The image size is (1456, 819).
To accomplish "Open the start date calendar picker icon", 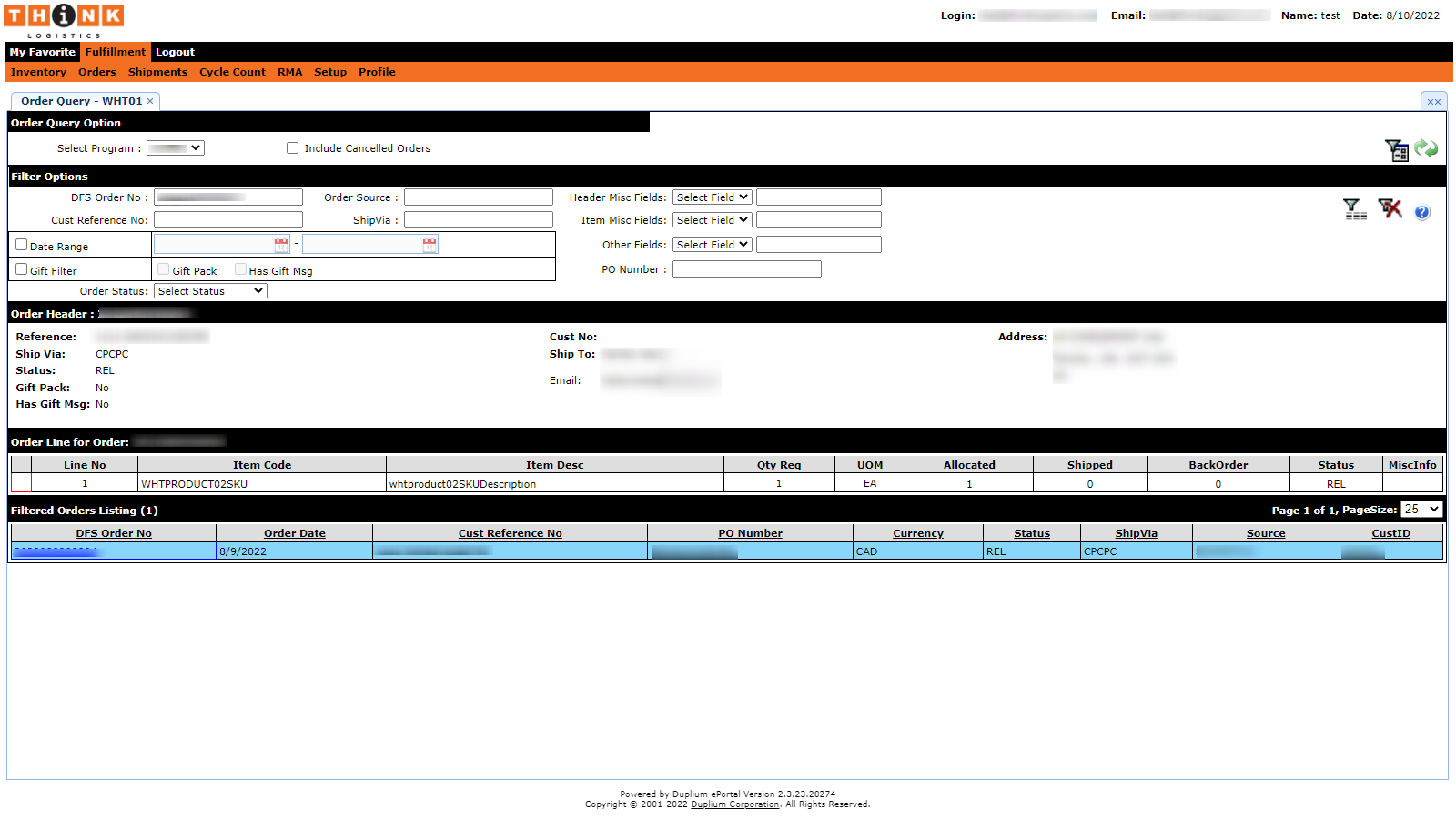I will pos(280,244).
